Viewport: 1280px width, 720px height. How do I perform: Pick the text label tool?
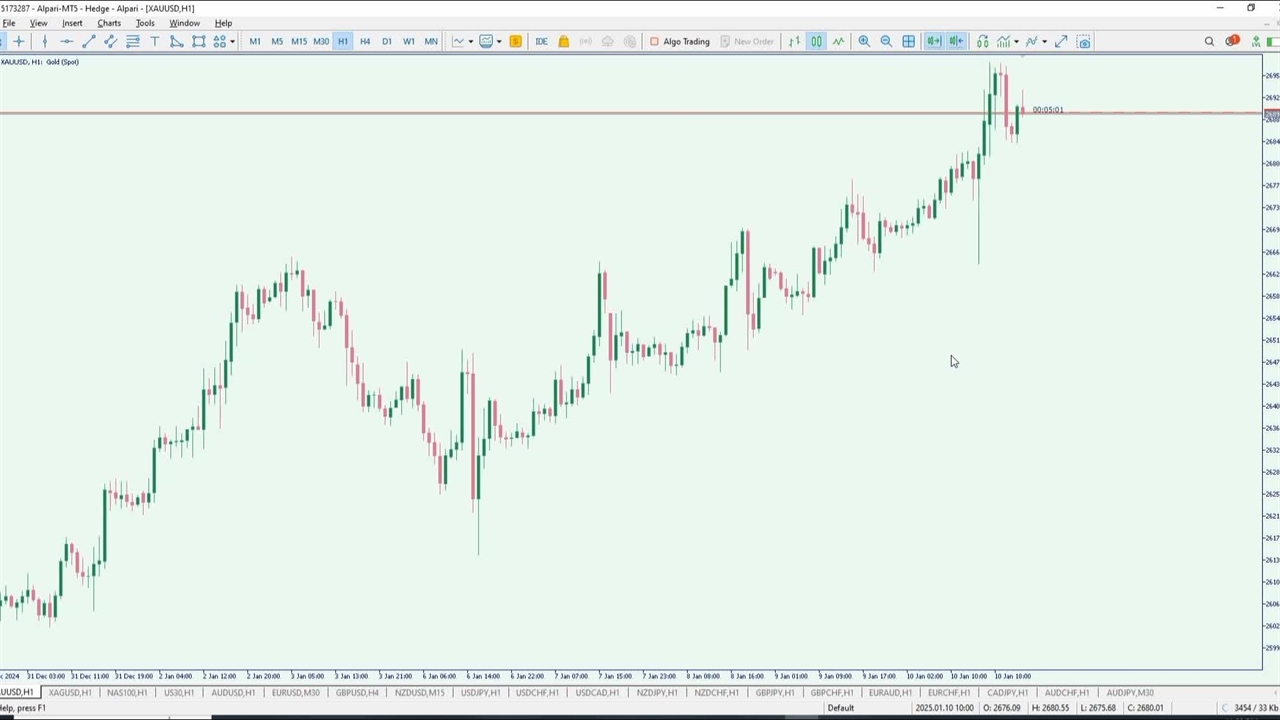click(154, 41)
